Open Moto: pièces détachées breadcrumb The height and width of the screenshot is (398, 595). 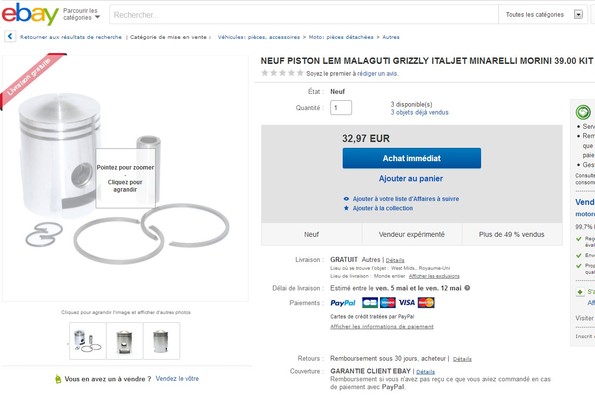tap(341, 37)
